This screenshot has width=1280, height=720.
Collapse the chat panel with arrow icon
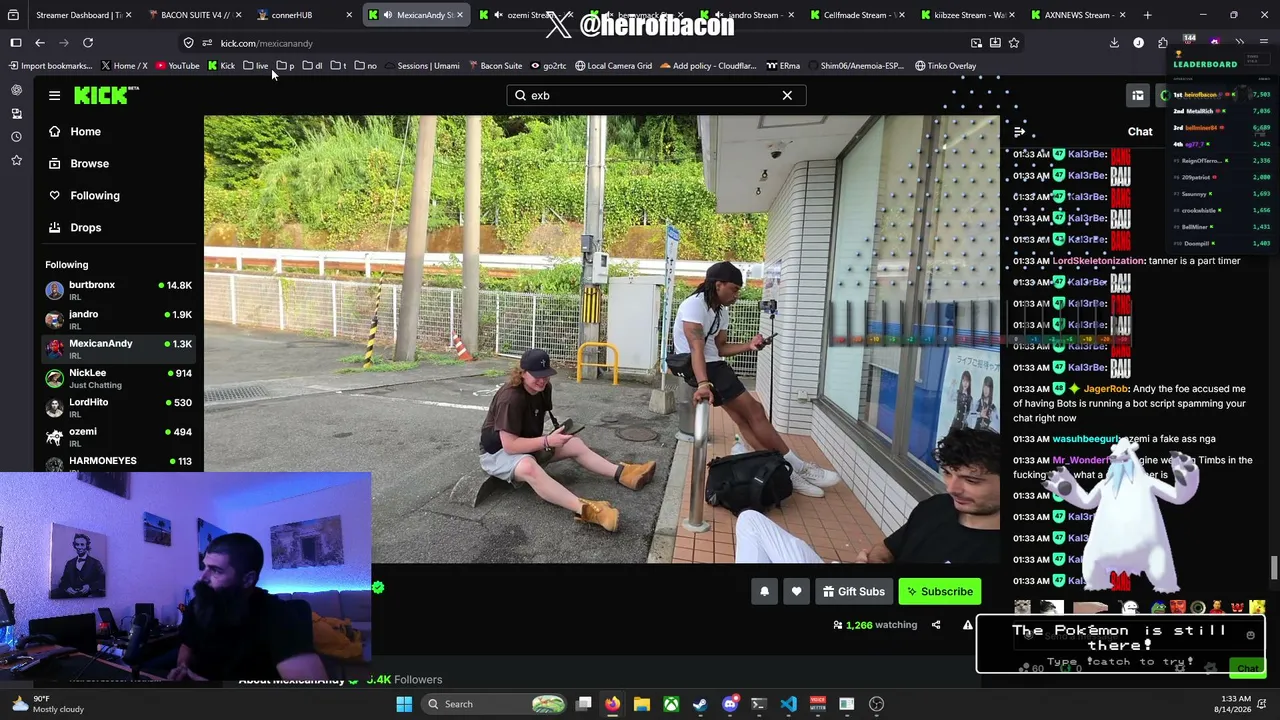[1019, 131]
